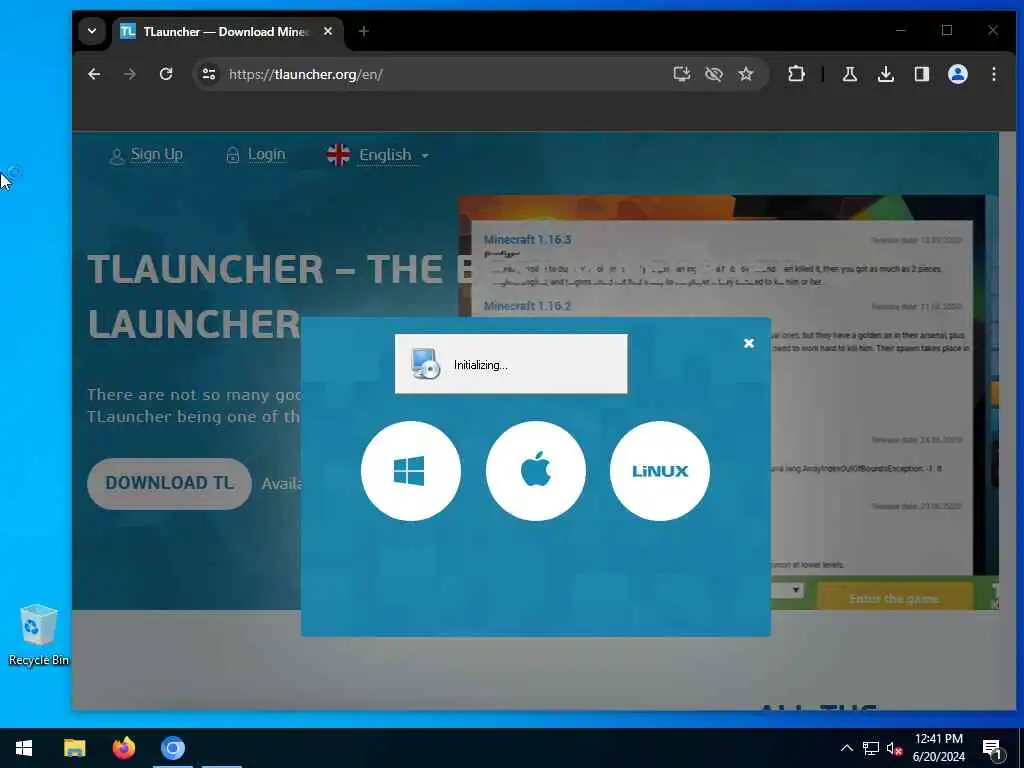Image resolution: width=1024 pixels, height=768 pixels.
Task: Expand the tab search dropdown arrow
Action: (92, 31)
